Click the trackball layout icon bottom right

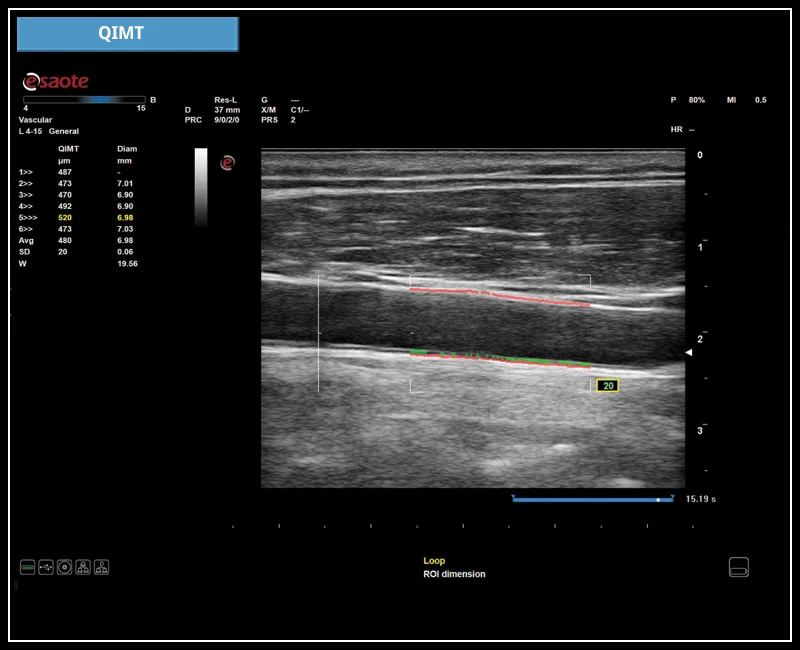tap(739, 567)
